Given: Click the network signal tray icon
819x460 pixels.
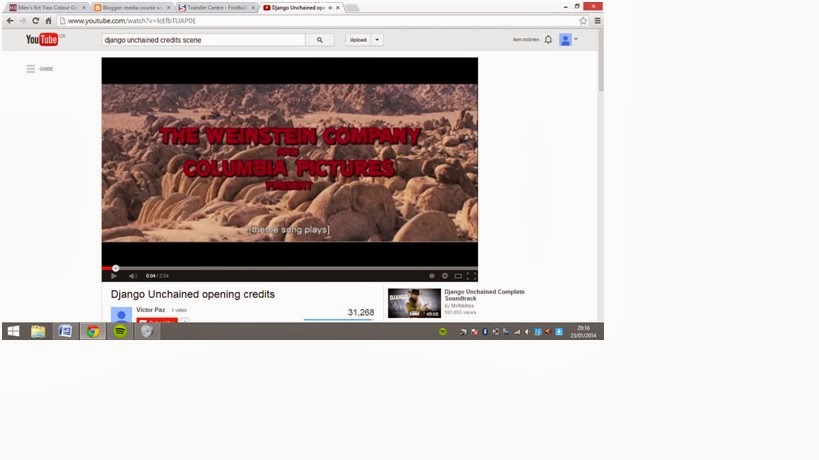Looking at the screenshot, I should tap(517, 332).
